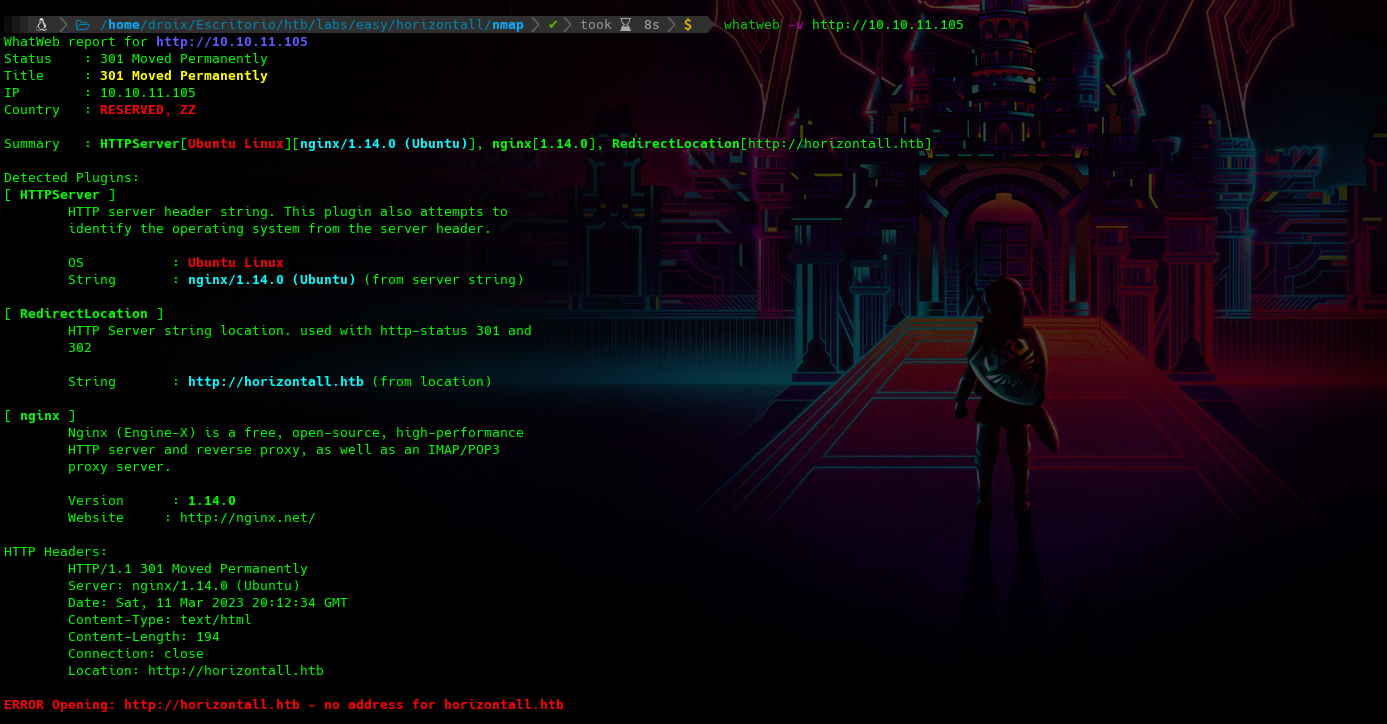Click the Location header URL

pyautogui.click(x=235, y=671)
